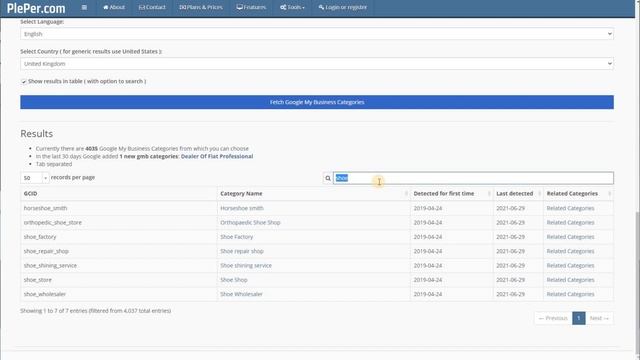Click the Results heading text

pos(36,134)
